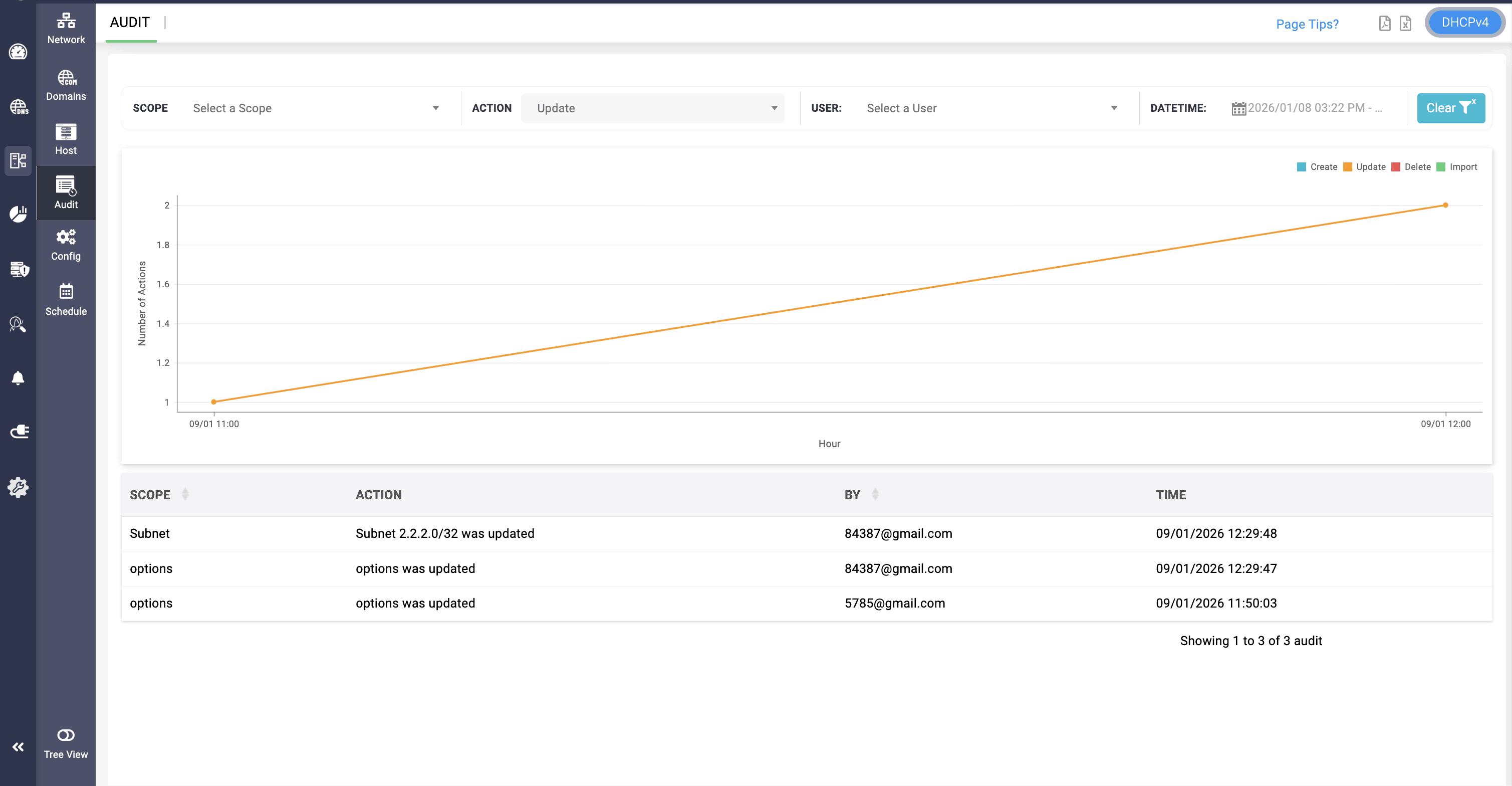Select the Audit sidebar menu item

(66, 192)
